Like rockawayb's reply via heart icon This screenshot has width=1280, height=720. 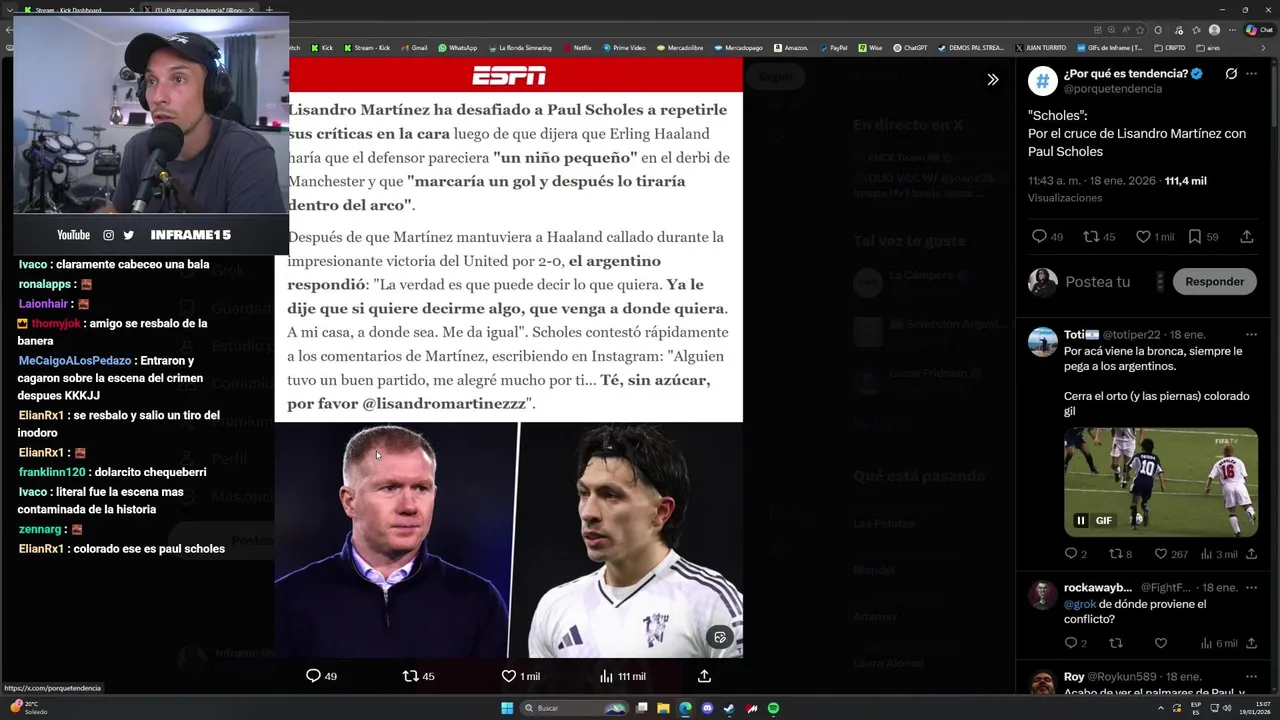click(1161, 643)
